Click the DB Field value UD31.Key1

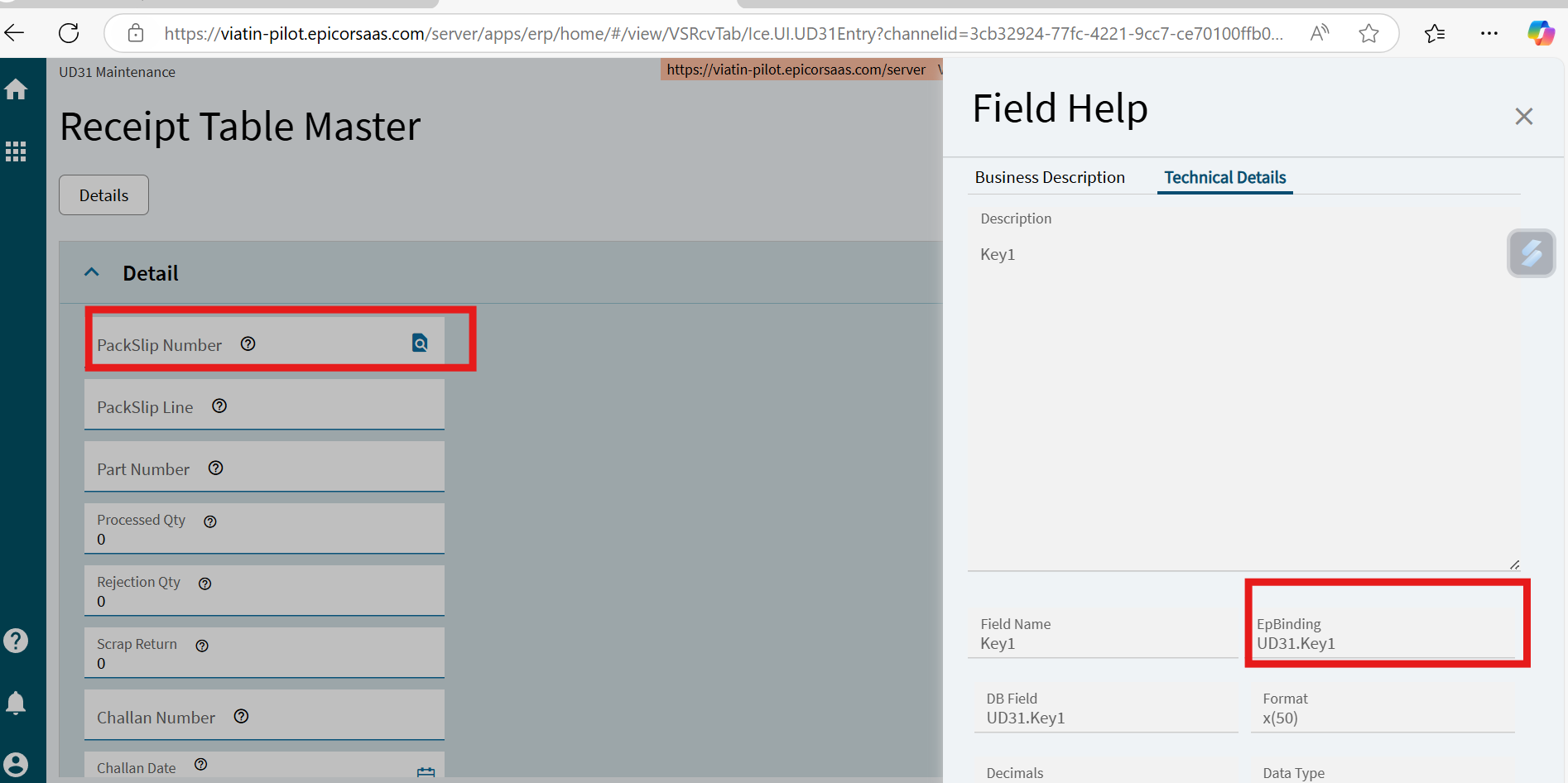1026,718
